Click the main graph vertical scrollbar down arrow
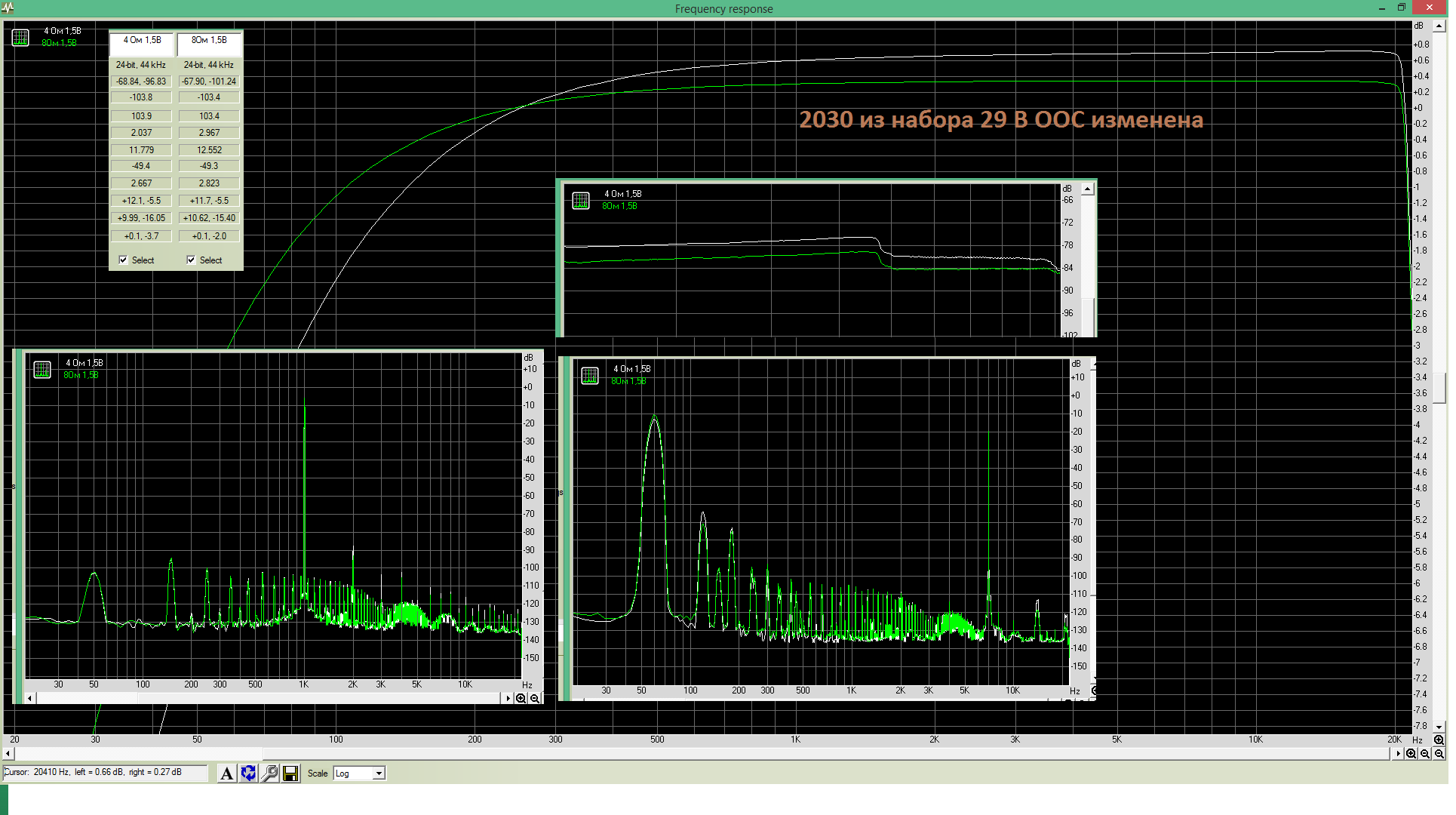 (x=1440, y=727)
